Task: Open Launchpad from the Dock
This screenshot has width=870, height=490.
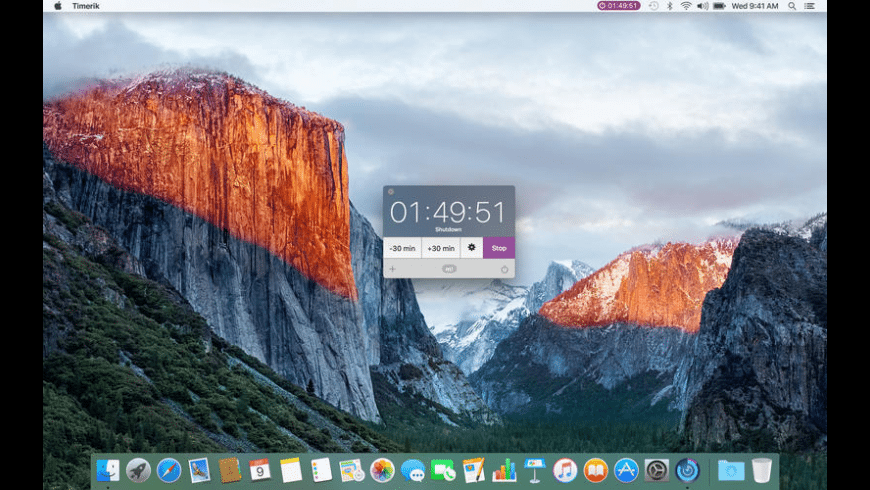Action: point(138,471)
